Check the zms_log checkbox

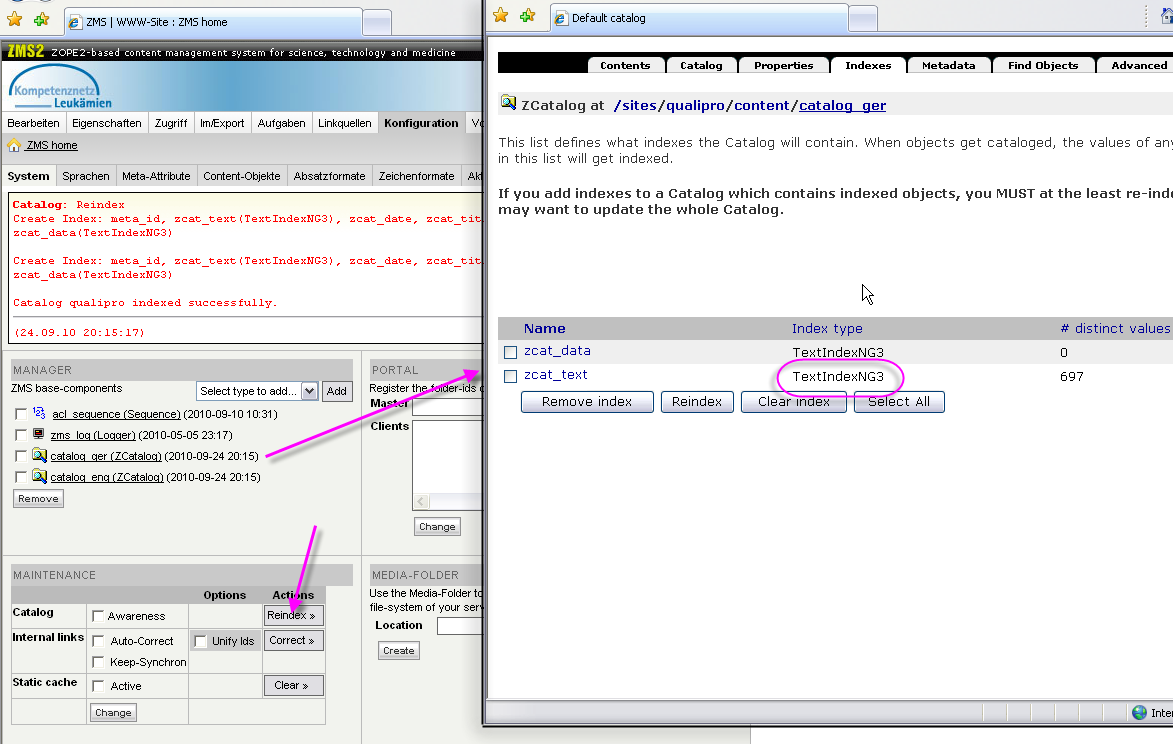(x=21, y=434)
